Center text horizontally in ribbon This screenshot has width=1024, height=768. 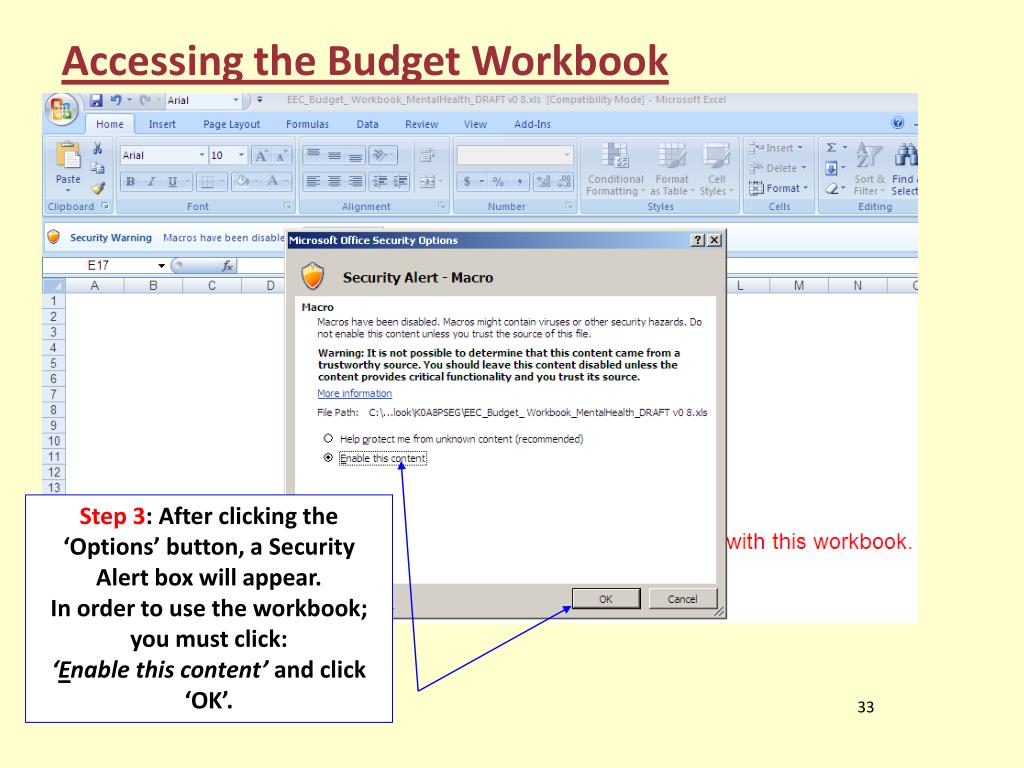pos(334,181)
